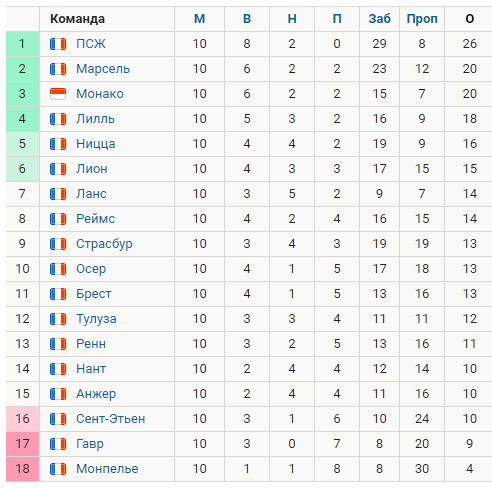Click the Monaco flag icon
The width and height of the screenshot is (492, 488).
58,94
